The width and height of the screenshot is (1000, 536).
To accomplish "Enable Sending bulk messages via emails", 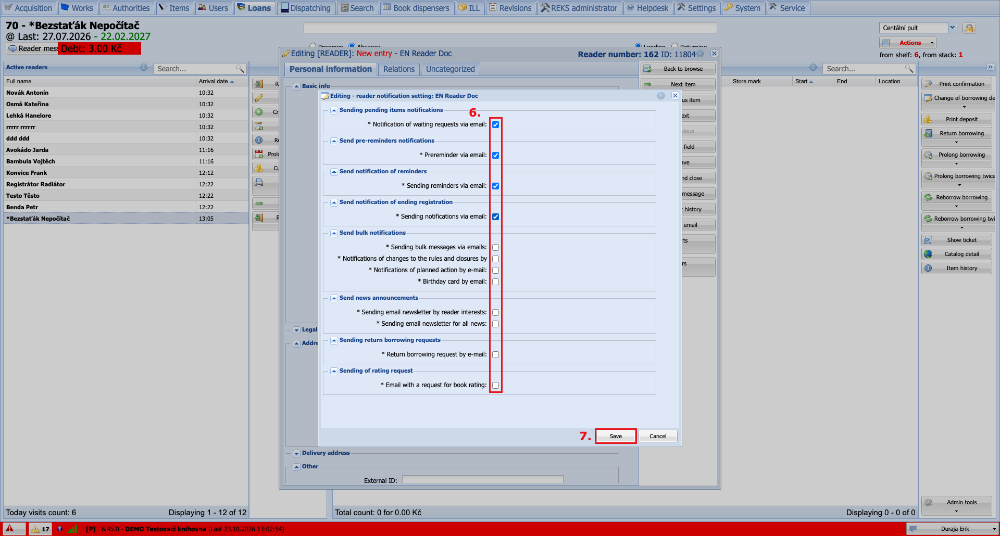I will tap(496, 247).
